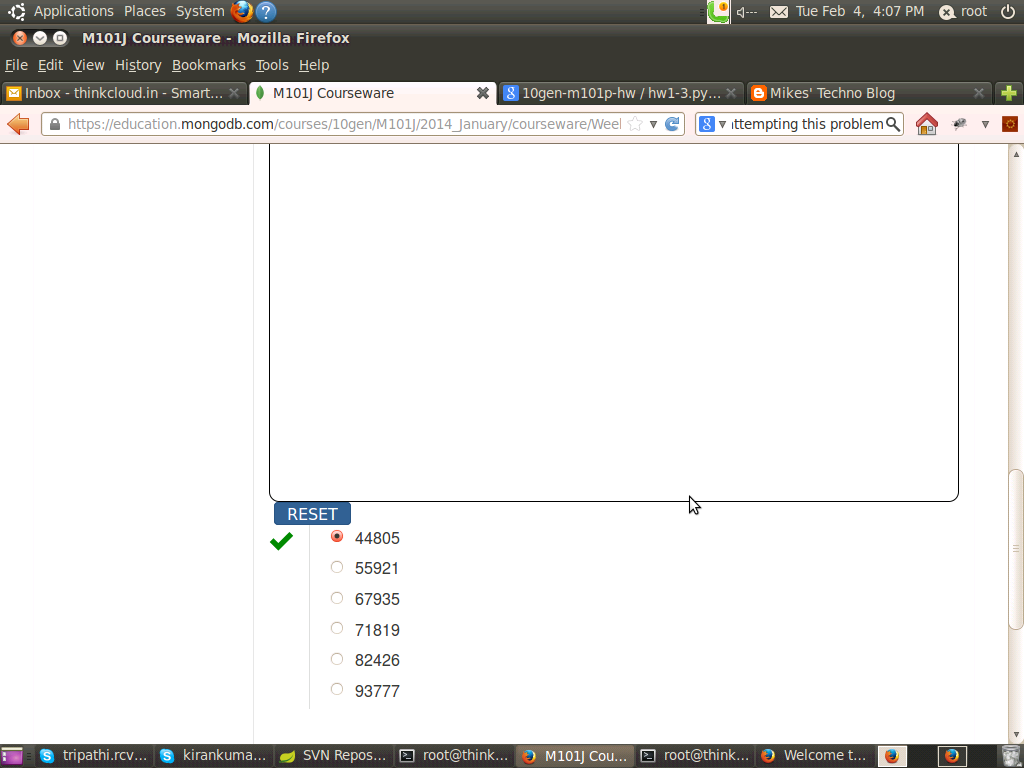Screen dimensions: 1024x768
Task: Close the M101J Courseware tab
Action: point(483,93)
